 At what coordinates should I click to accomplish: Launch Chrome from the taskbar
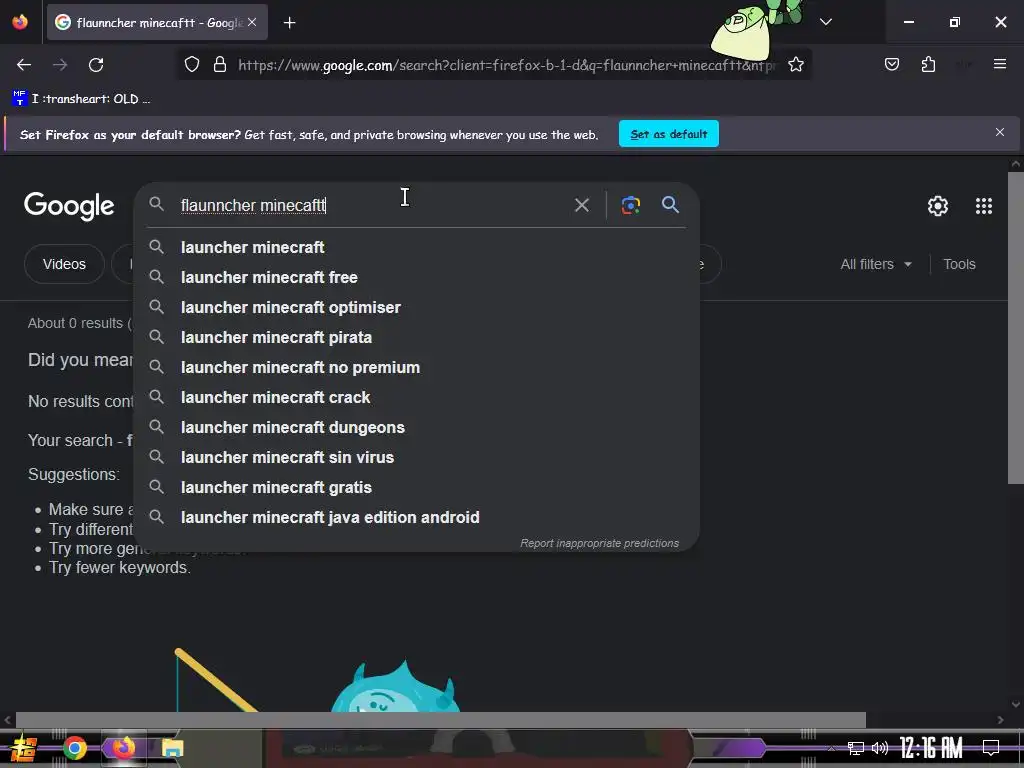[74, 748]
